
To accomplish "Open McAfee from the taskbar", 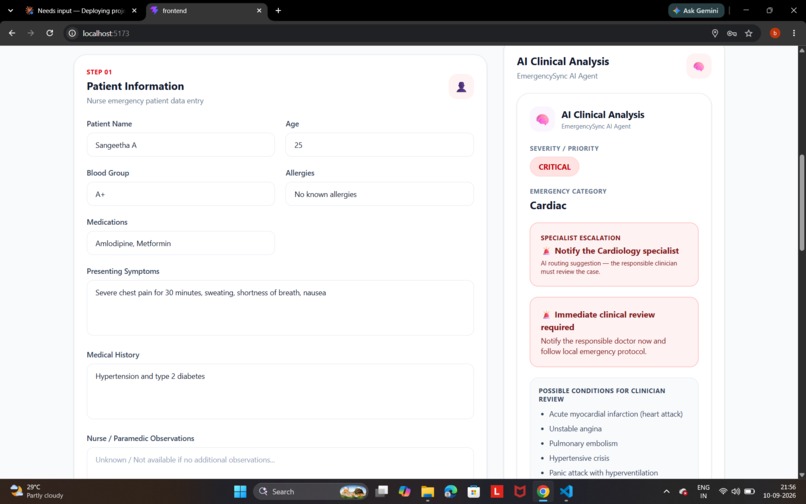I will (520, 491).
